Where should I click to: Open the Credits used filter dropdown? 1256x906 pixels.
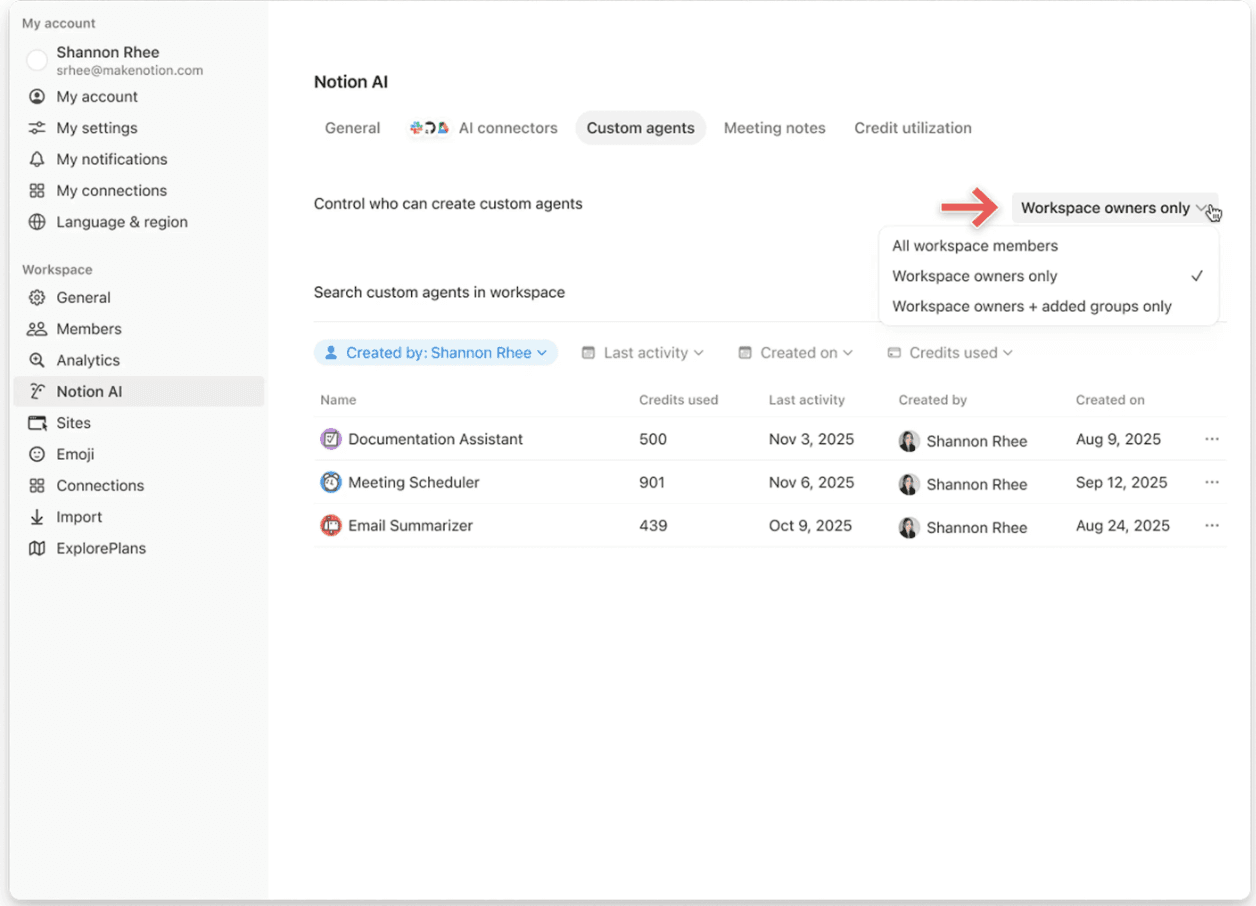(948, 352)
